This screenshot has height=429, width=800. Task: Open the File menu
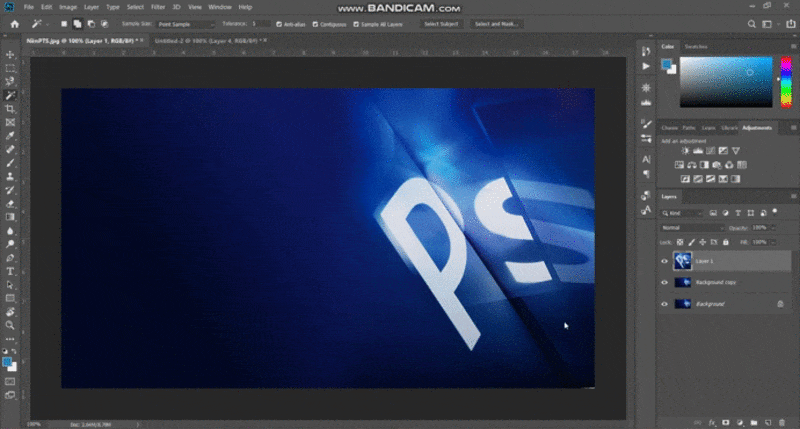pyautogui.click(x=29, y=7)
